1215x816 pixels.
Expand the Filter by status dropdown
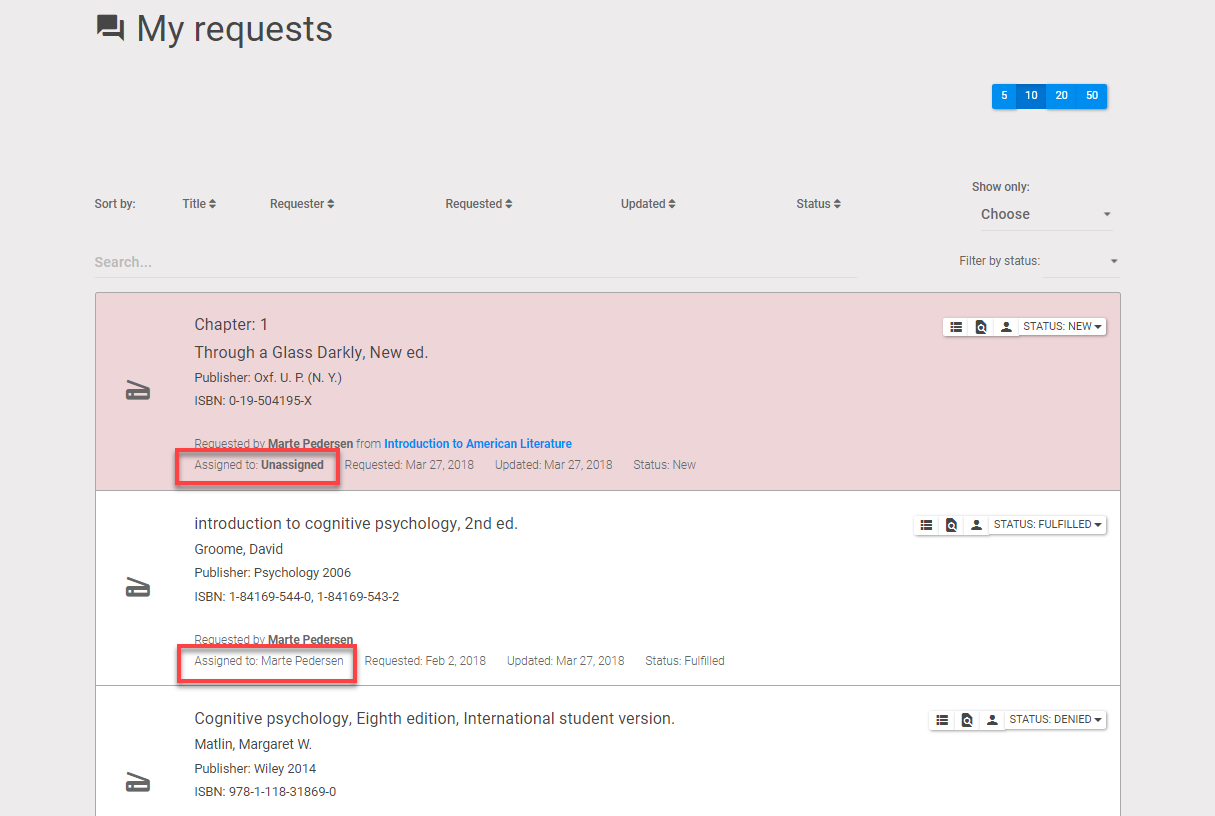coord(1082,262)
